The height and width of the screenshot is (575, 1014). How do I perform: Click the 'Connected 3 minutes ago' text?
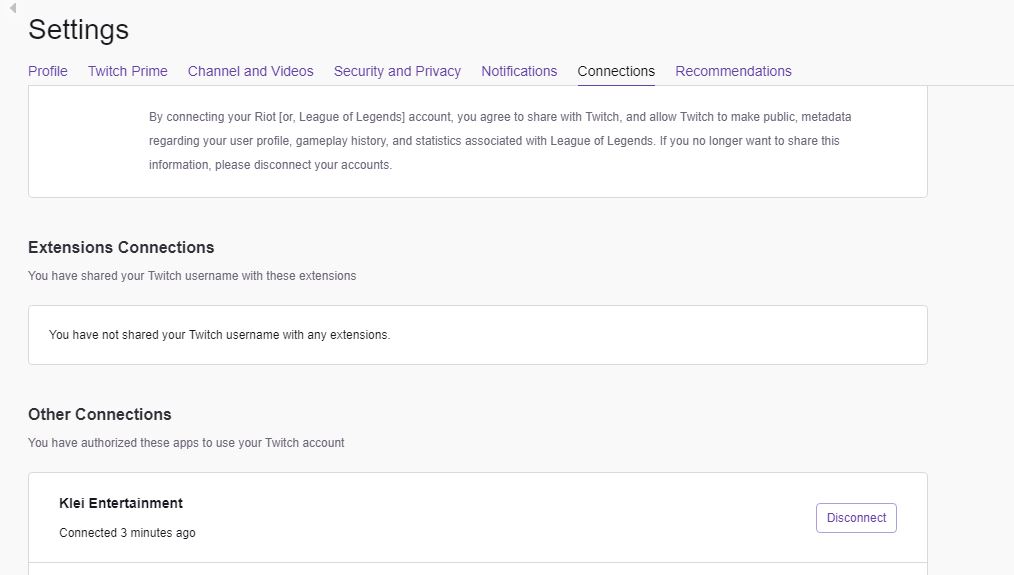click(x=127, y=533)
